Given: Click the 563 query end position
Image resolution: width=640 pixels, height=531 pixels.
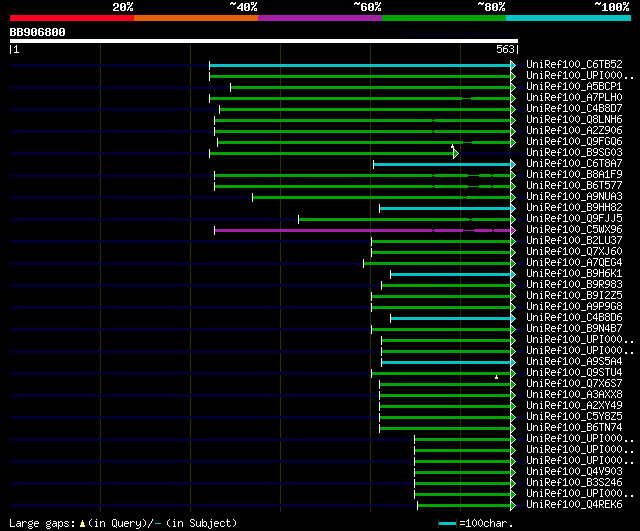Looking at the screenshot, I should click(x=505, y=49).
